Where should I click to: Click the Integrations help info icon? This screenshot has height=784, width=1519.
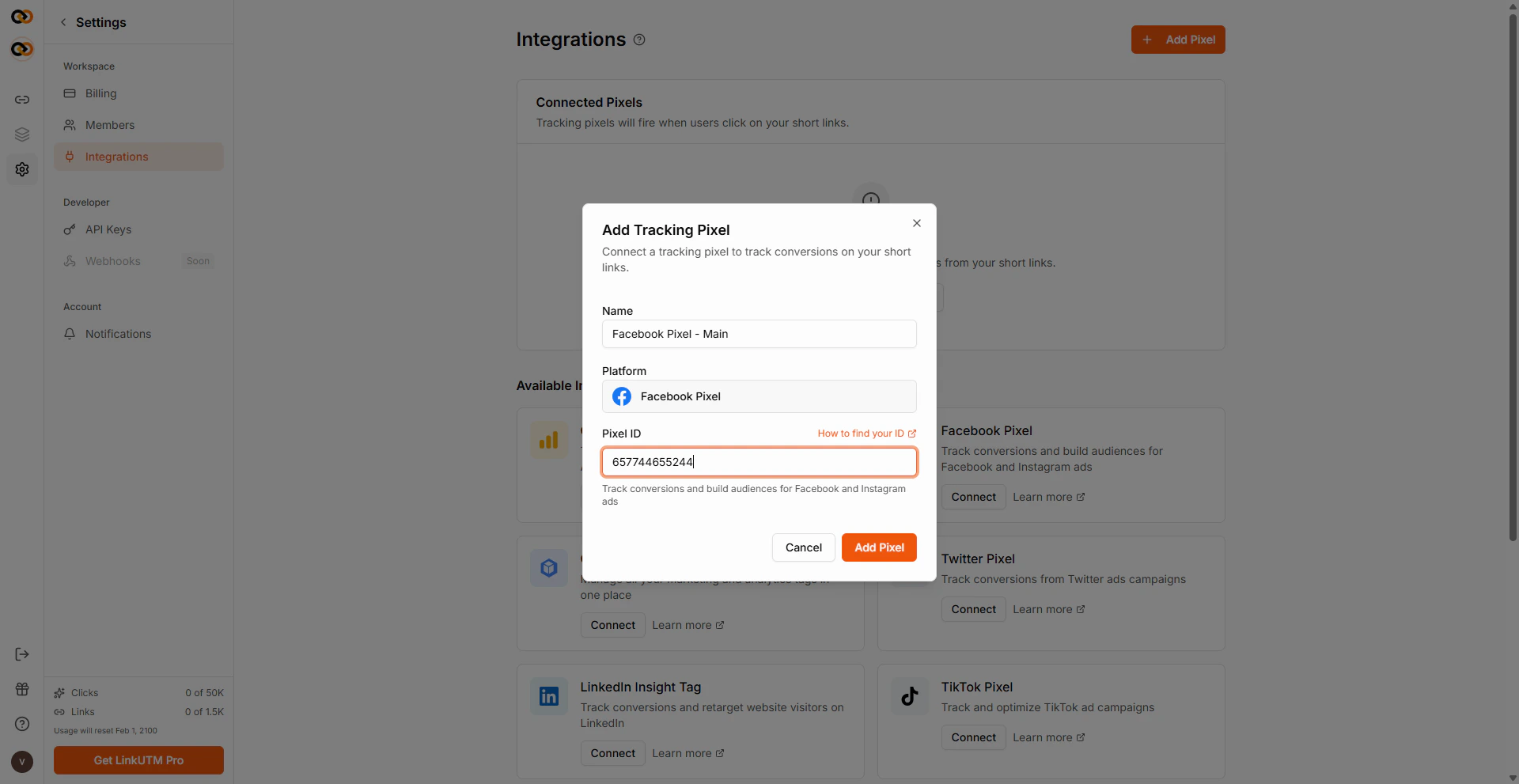point(639,40)
